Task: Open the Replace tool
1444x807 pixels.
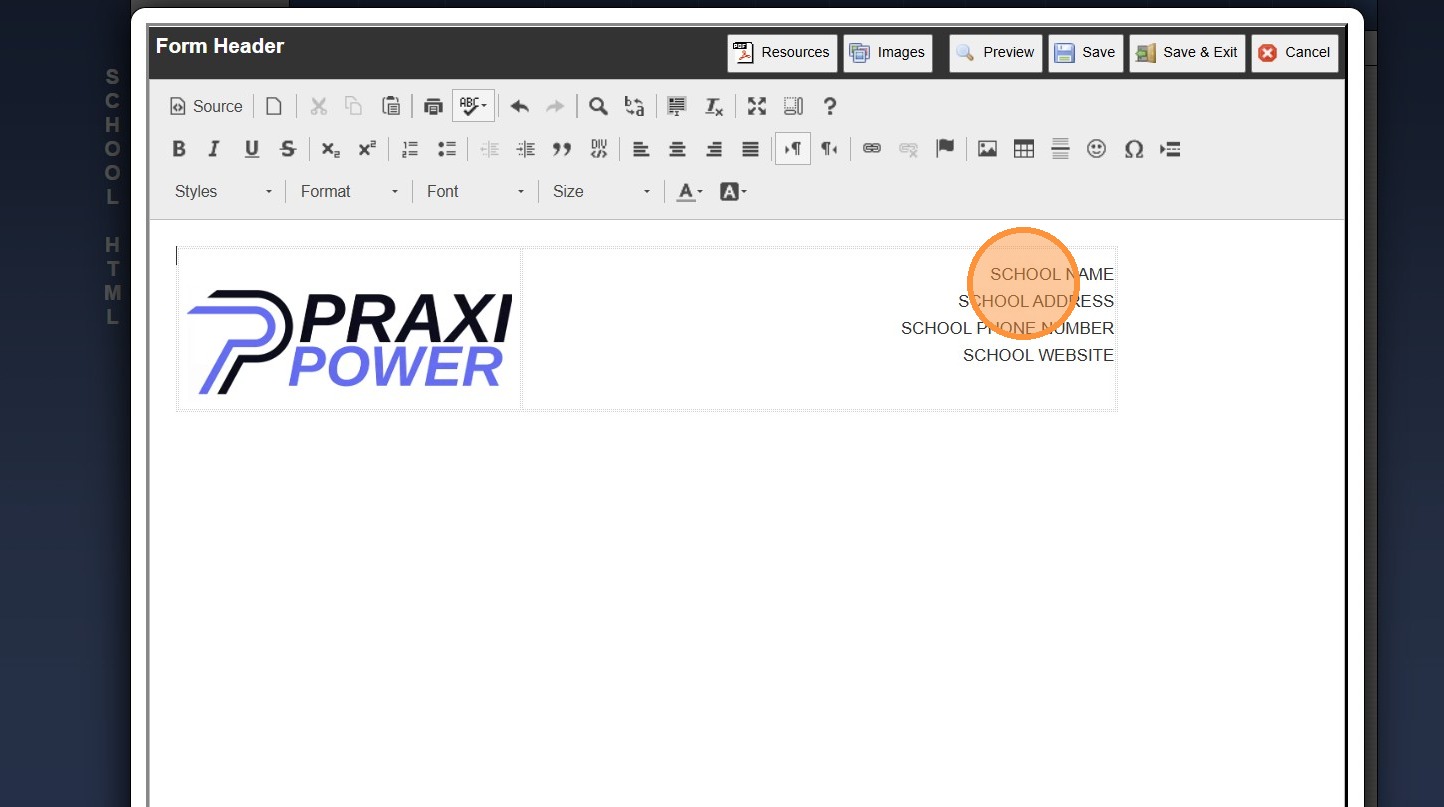Action: (x=634, y=106)
